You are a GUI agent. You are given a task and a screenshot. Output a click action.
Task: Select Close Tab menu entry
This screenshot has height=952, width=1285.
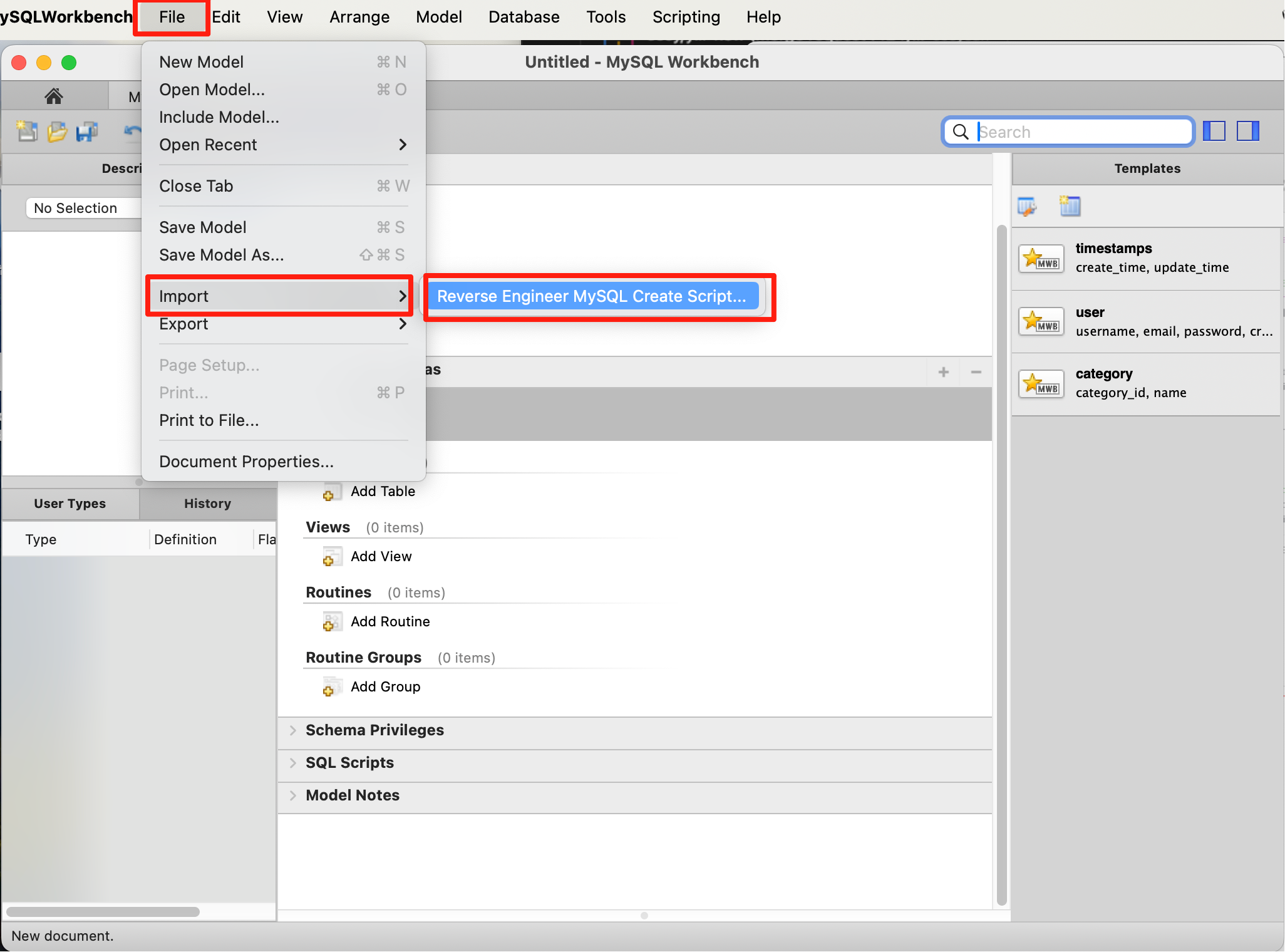pyautogui.click(x=283, y=186)
